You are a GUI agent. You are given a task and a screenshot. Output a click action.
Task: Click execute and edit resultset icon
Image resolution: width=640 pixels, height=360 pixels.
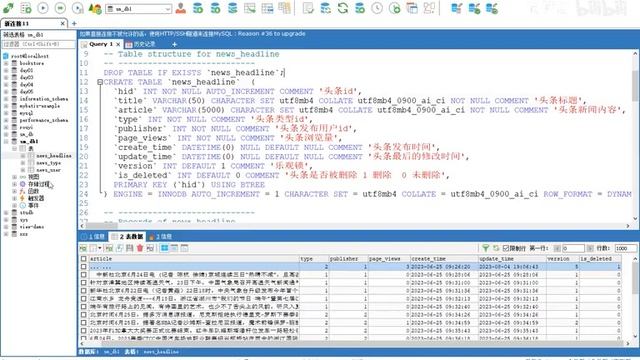tap(77, 8)
